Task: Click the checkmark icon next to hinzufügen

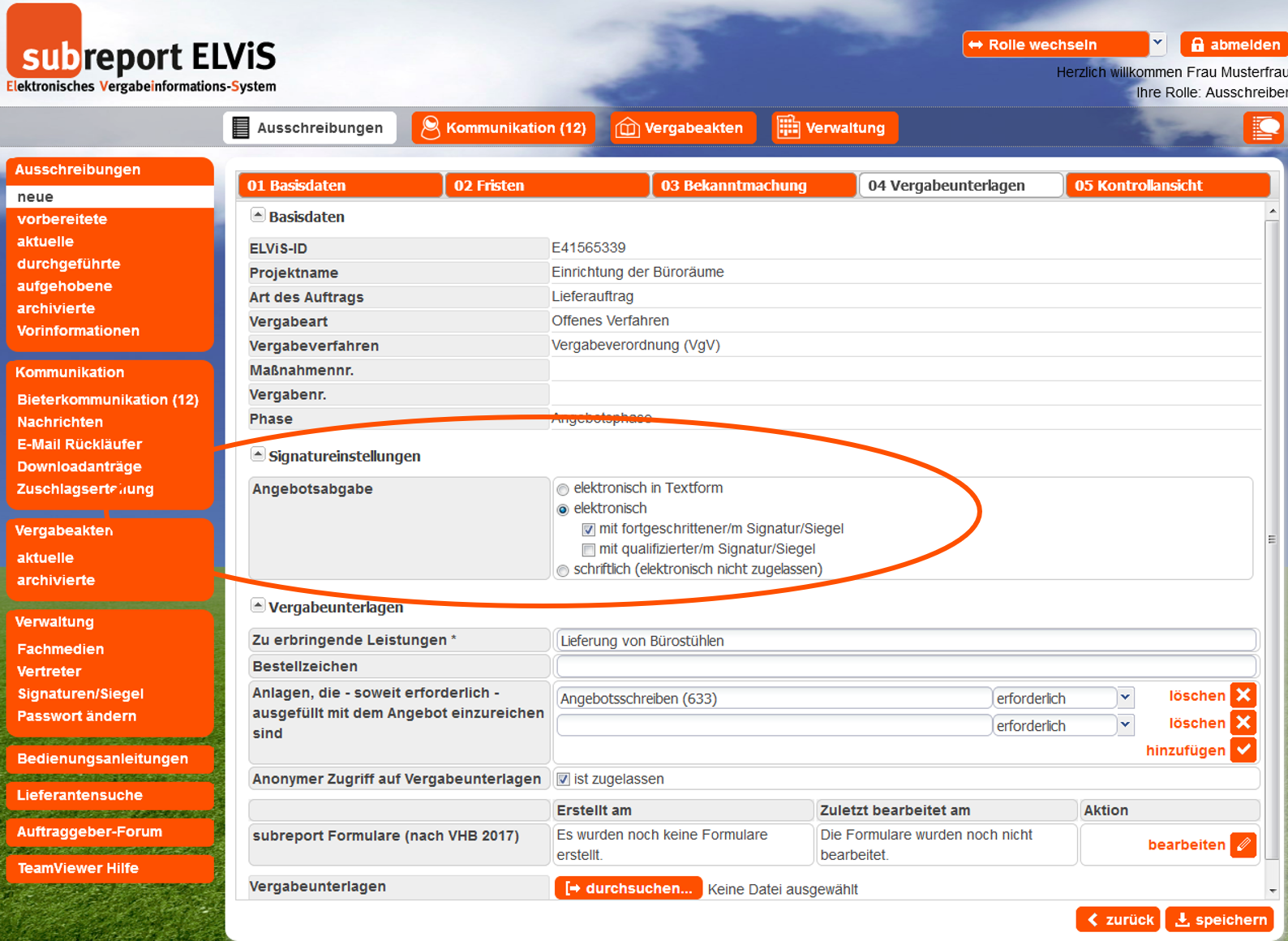Action: pos(1243,750)
